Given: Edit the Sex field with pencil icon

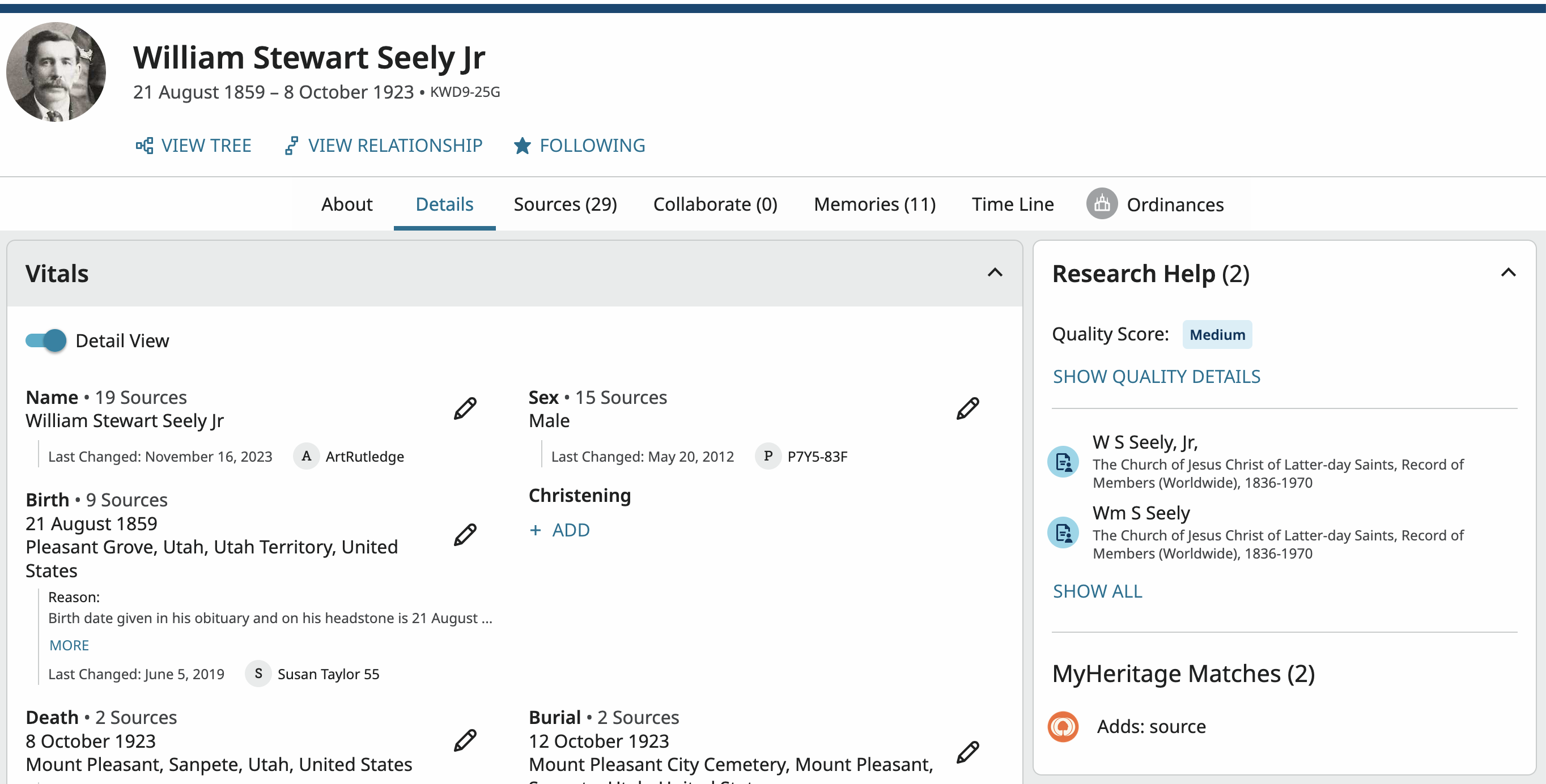Looking at the screenshot, I should [967, 408].
